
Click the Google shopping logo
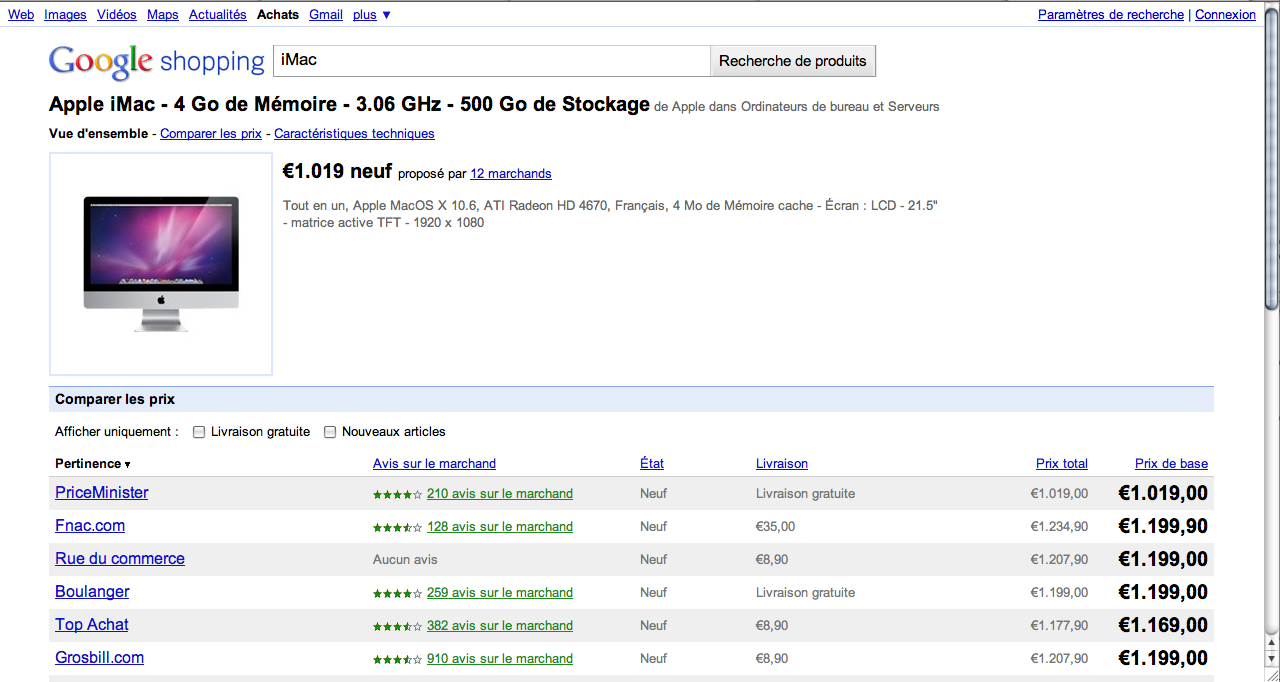pyautogui.click(x=156, y=61)
